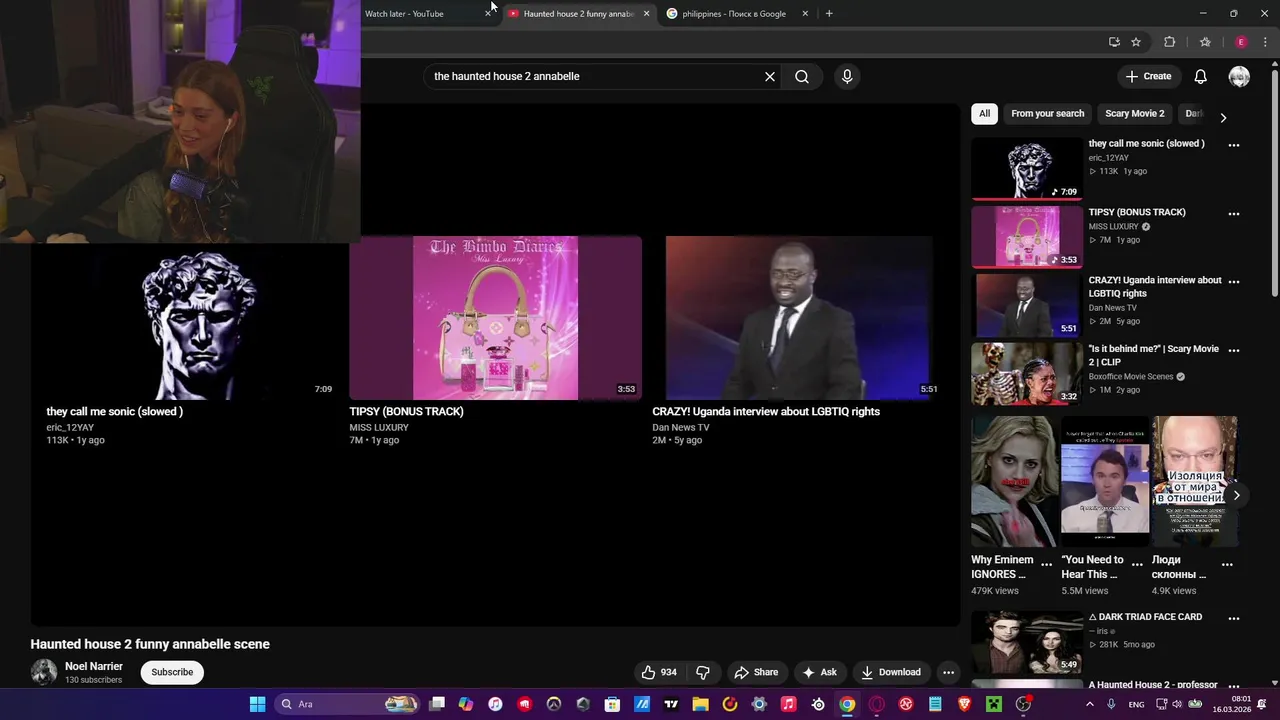Open options for 'they call me sonic' sidebar video

point(1234,145)
